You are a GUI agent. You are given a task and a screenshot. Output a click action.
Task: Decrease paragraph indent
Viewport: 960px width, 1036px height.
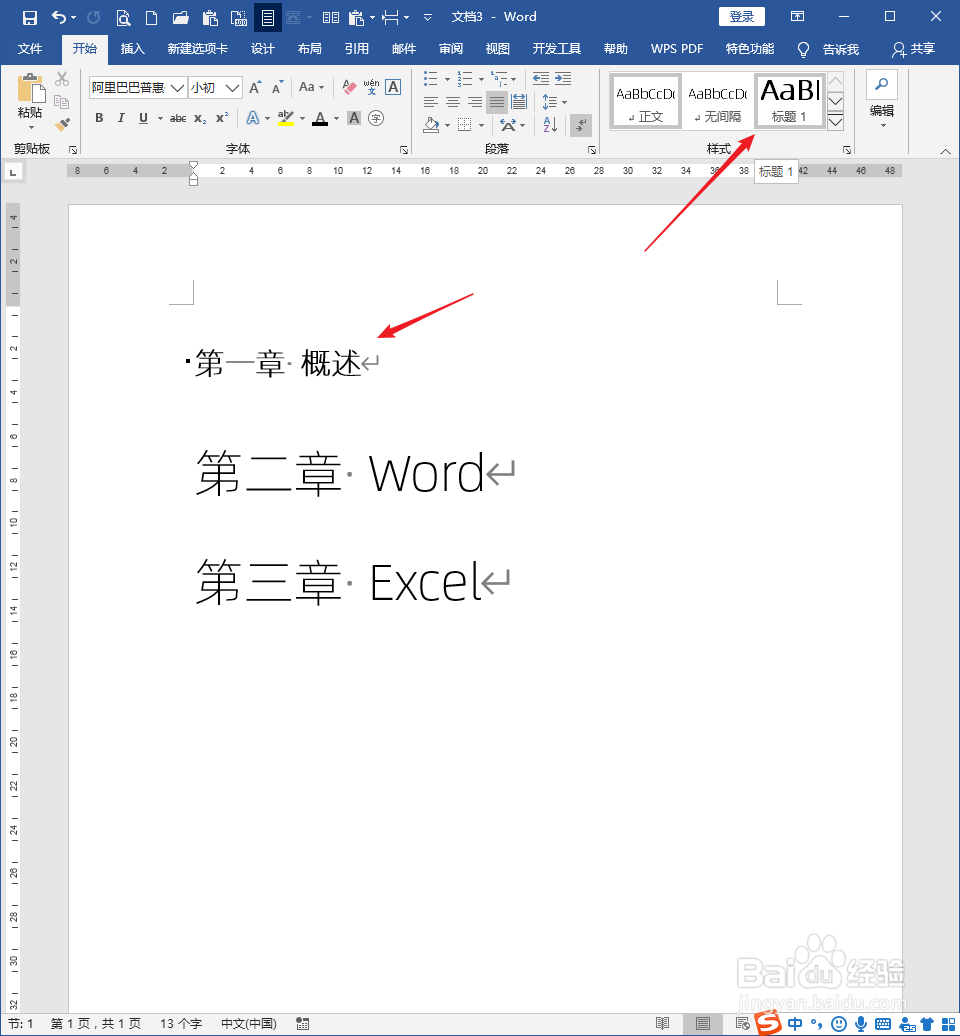(x=541, y=79)
